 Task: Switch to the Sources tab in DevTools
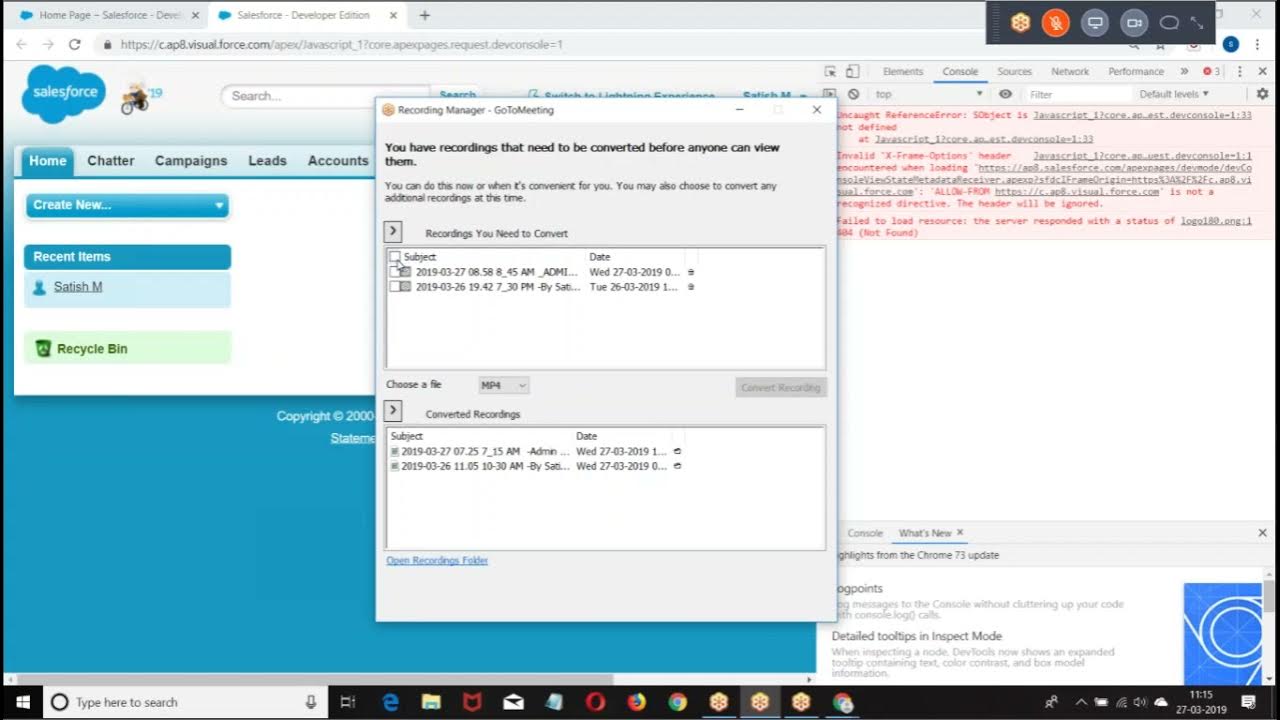(1014, 71)
